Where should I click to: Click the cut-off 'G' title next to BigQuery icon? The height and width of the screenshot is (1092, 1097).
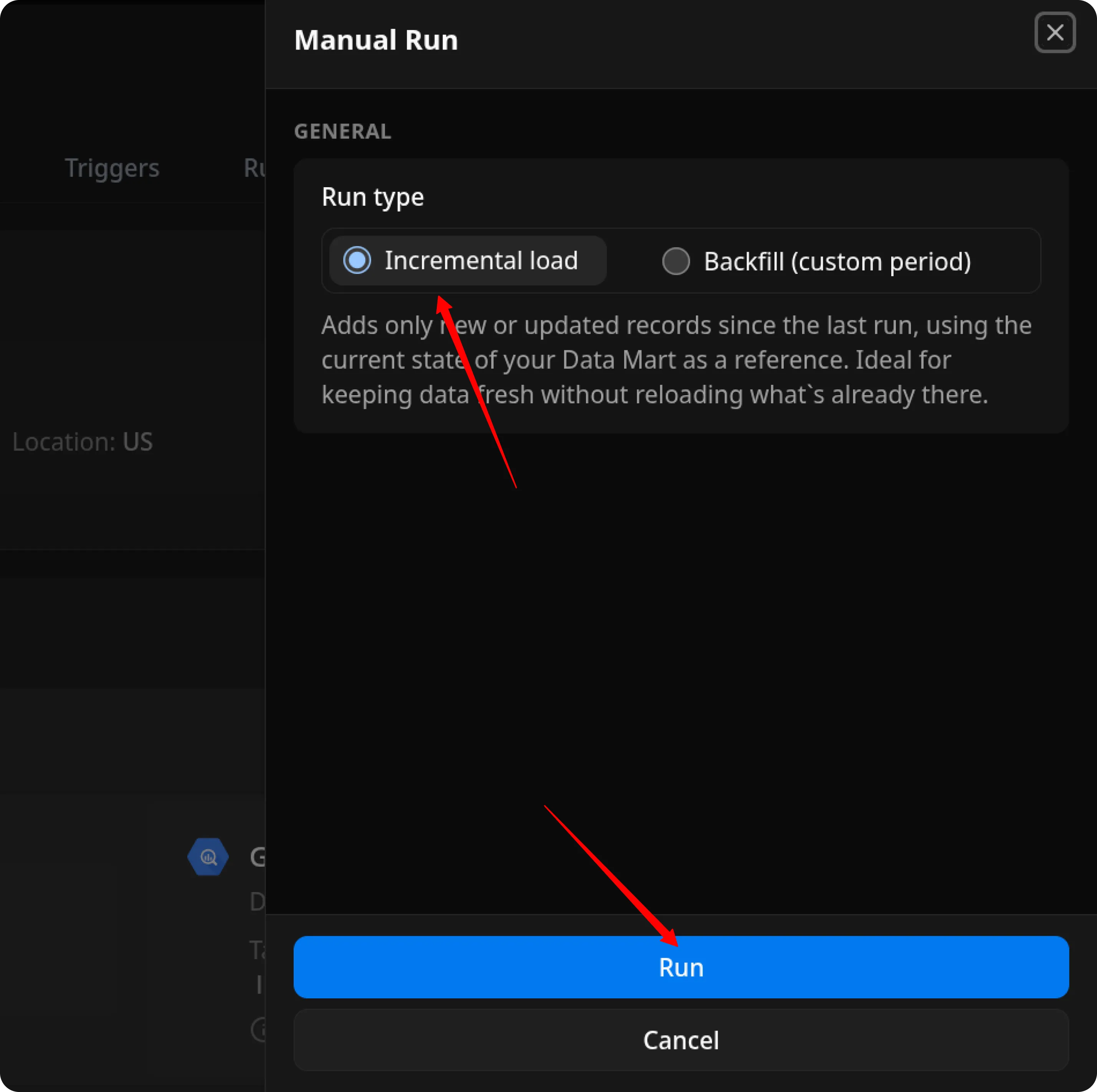[x=258, y=856]
